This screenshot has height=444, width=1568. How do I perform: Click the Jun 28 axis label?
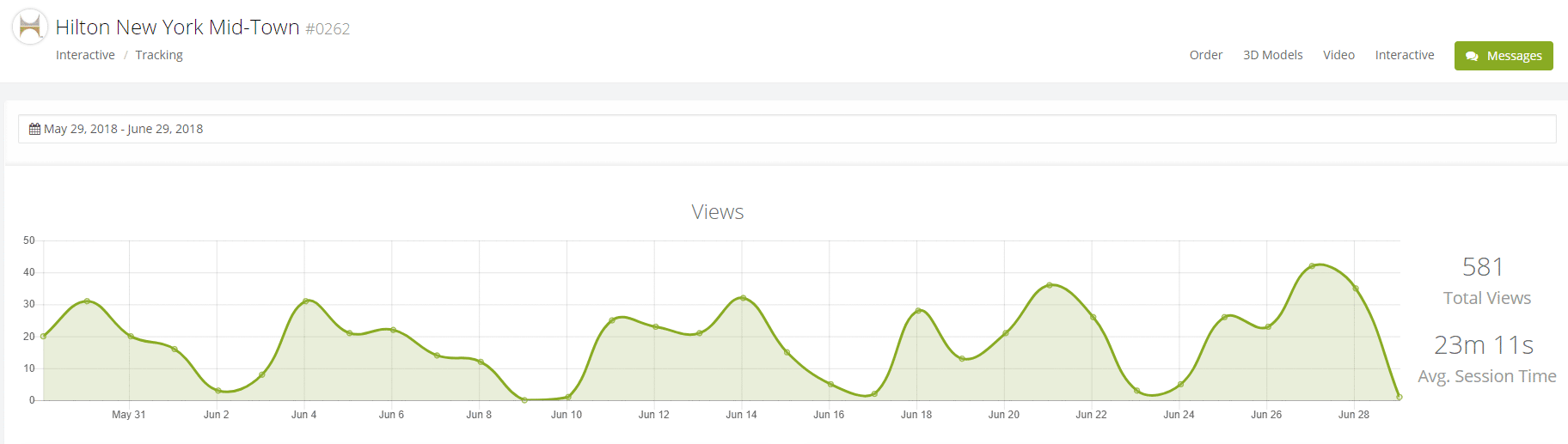(1354, 415)
